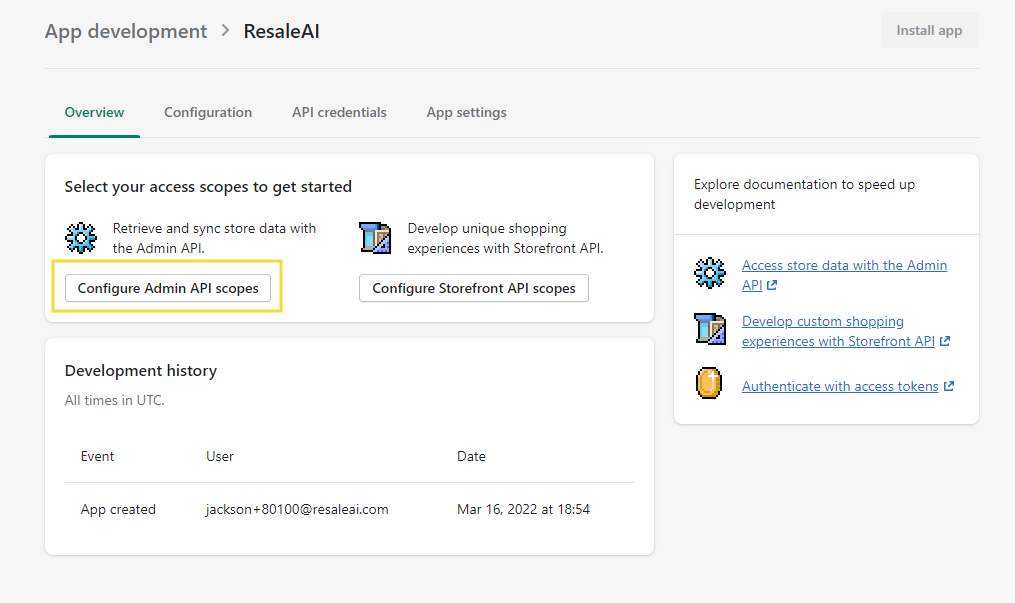Image resolution: width=1015 pixels, height=603 pixels.
Task: Click Configure Admin API scopes button
Action: click(168, 288)
